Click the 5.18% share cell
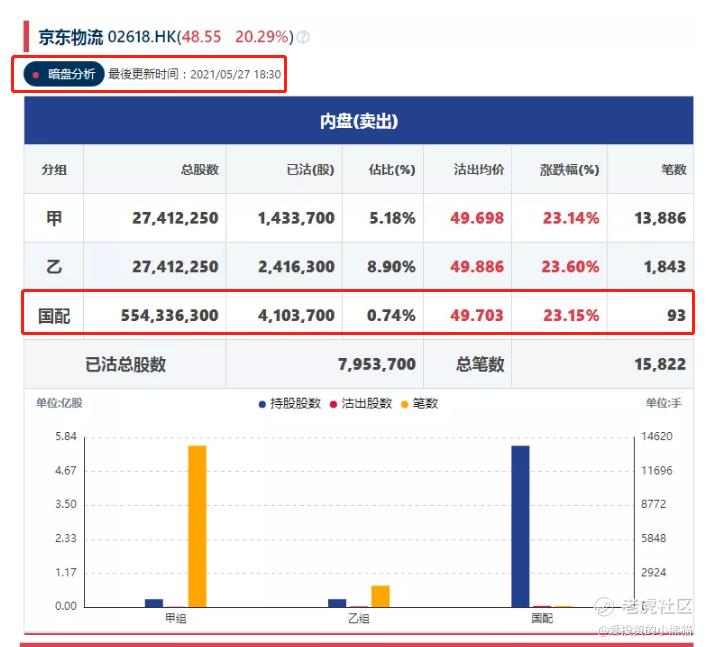The width and height of the screenshot is (706, 647). 392,218
